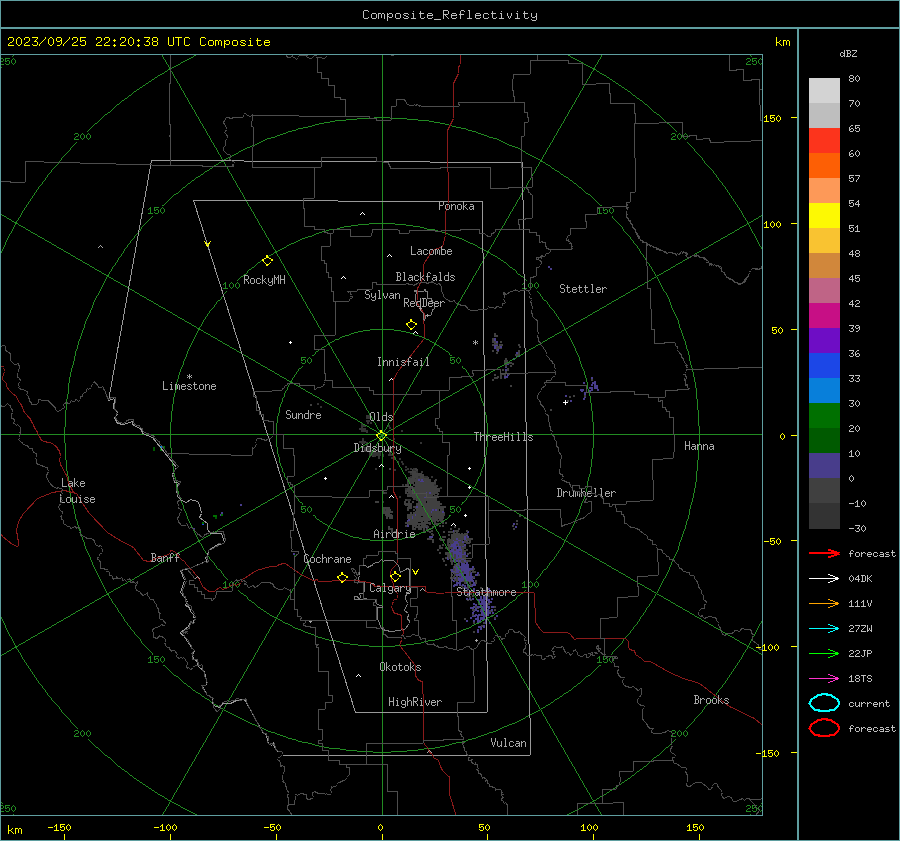Click the Olds map label
The height and width of the screenshot is (841, 900).
pos(381,417)
